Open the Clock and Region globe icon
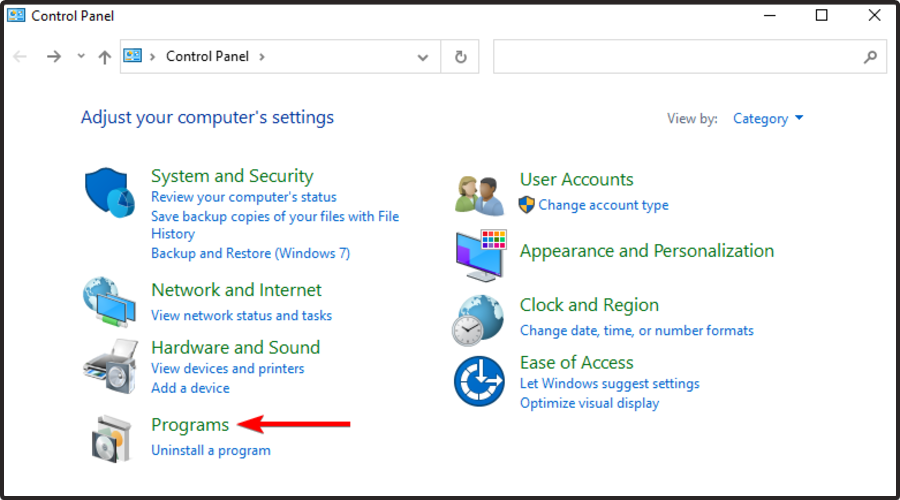Screen dimensions: 900x500 478,320
